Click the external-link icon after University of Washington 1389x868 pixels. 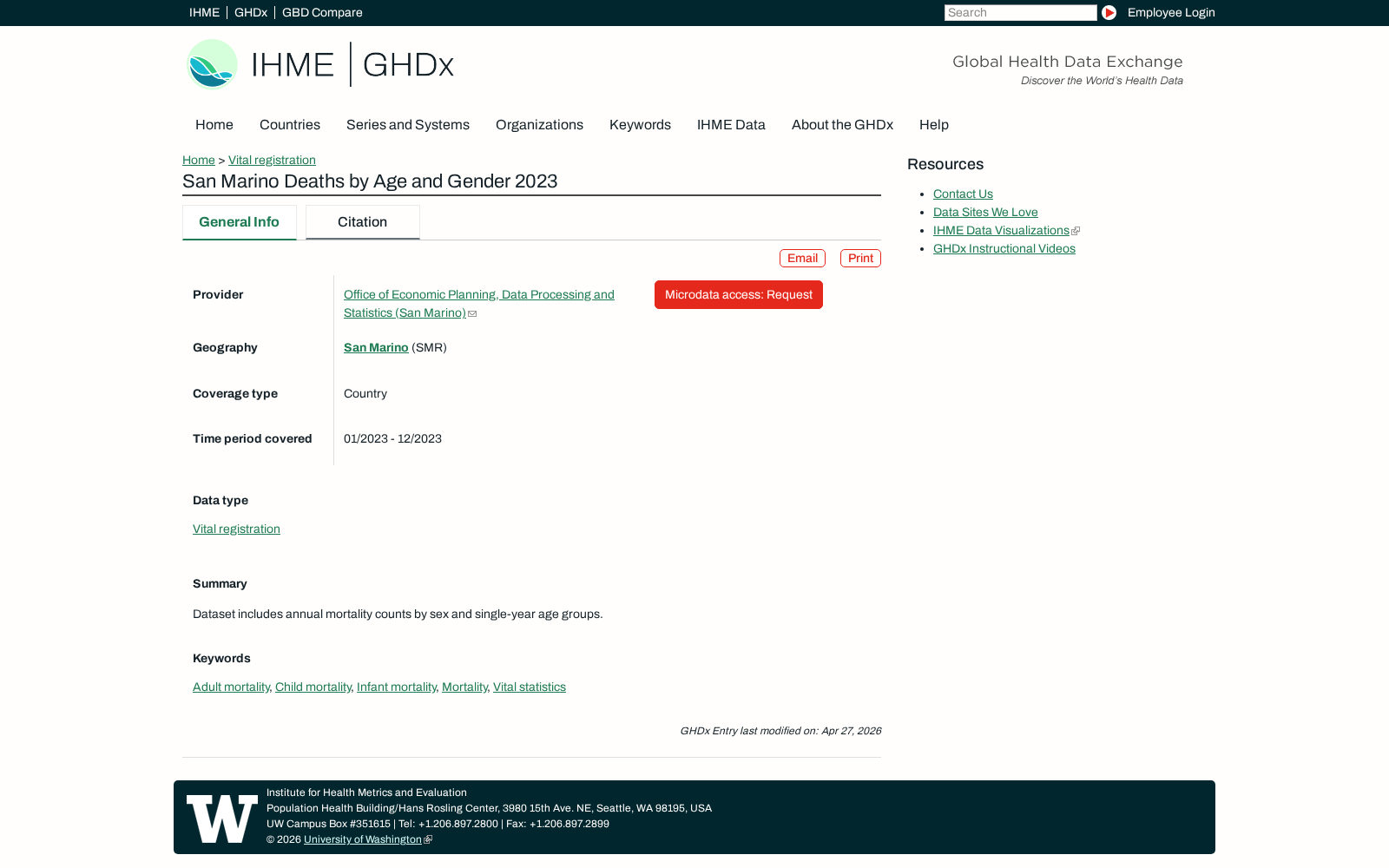427,840
